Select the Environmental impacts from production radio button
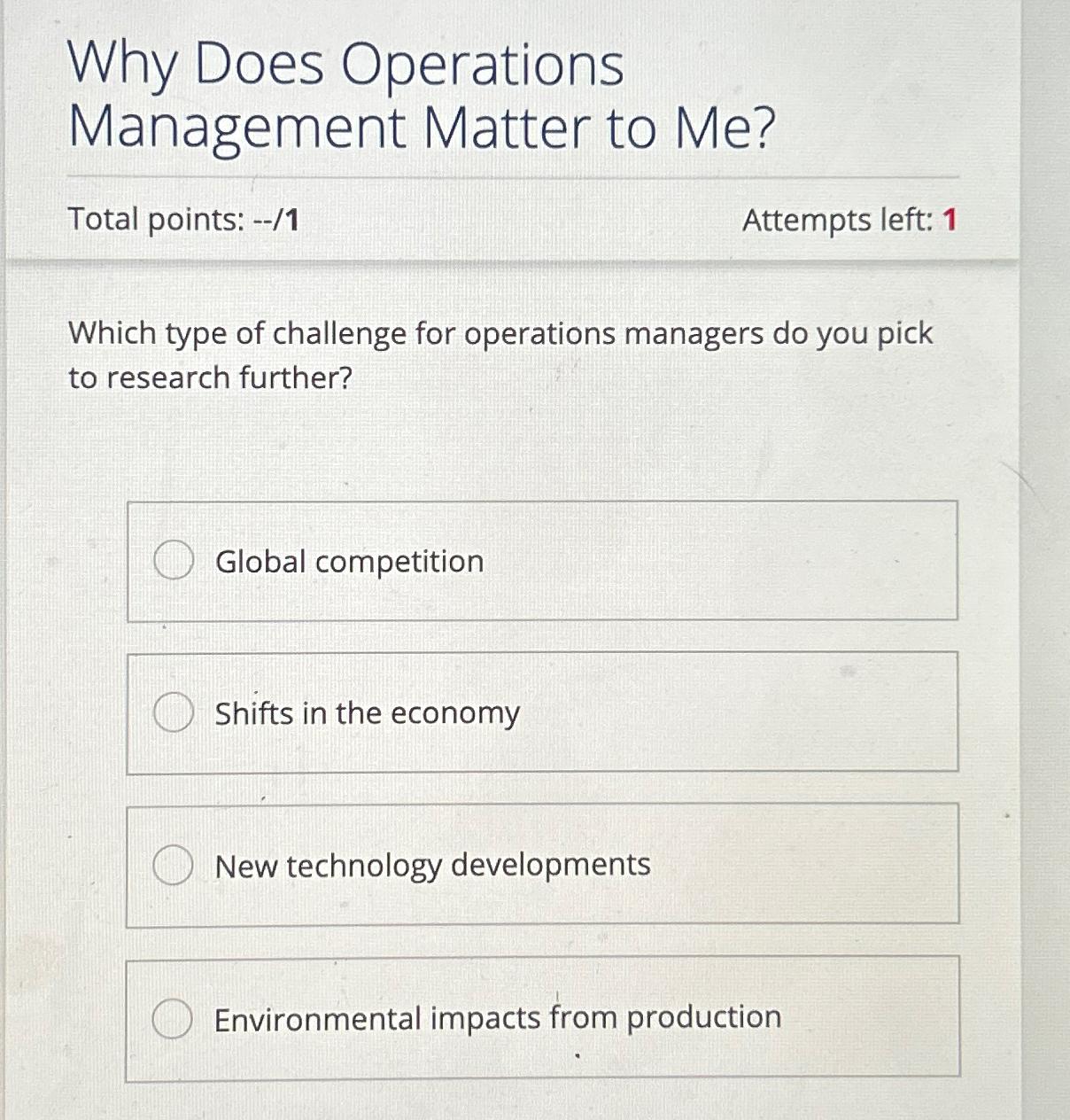1070x1120 pixels. (174, 1019)
